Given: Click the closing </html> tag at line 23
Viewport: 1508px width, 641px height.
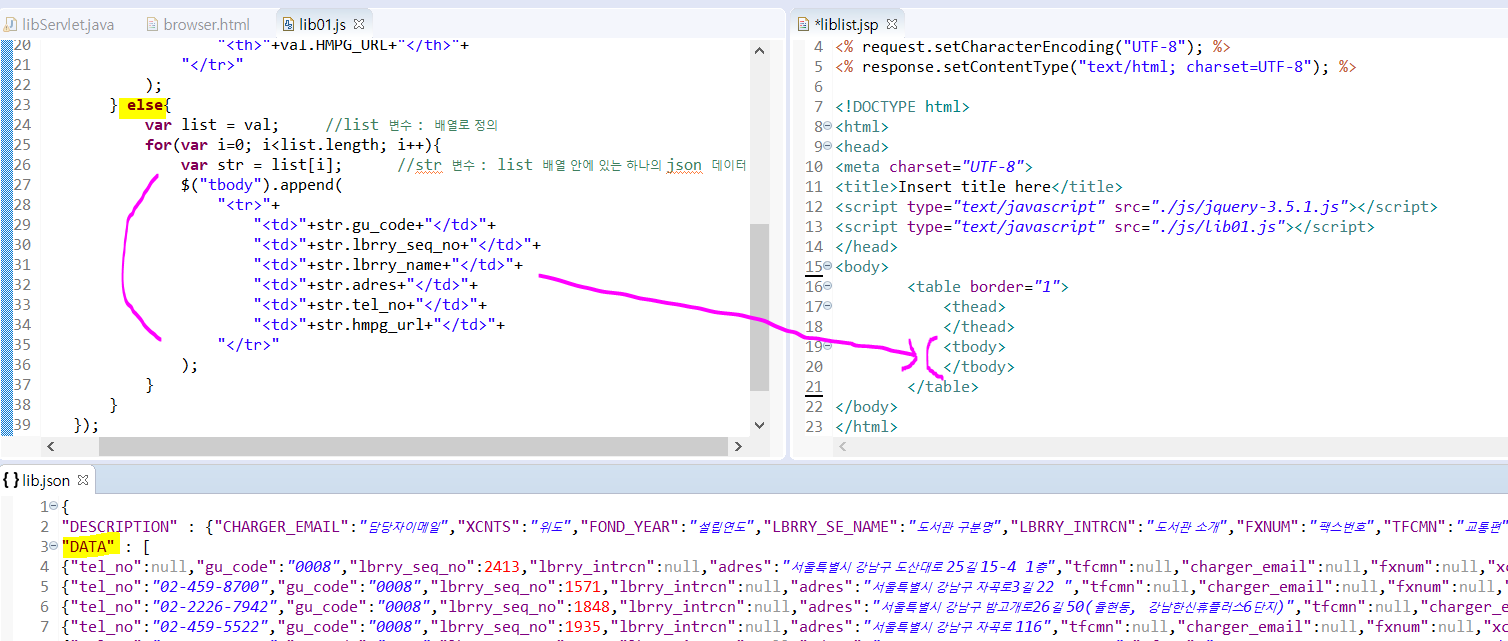Looking at the screenshot, I should pyautogui.click(x=866, y=427).
